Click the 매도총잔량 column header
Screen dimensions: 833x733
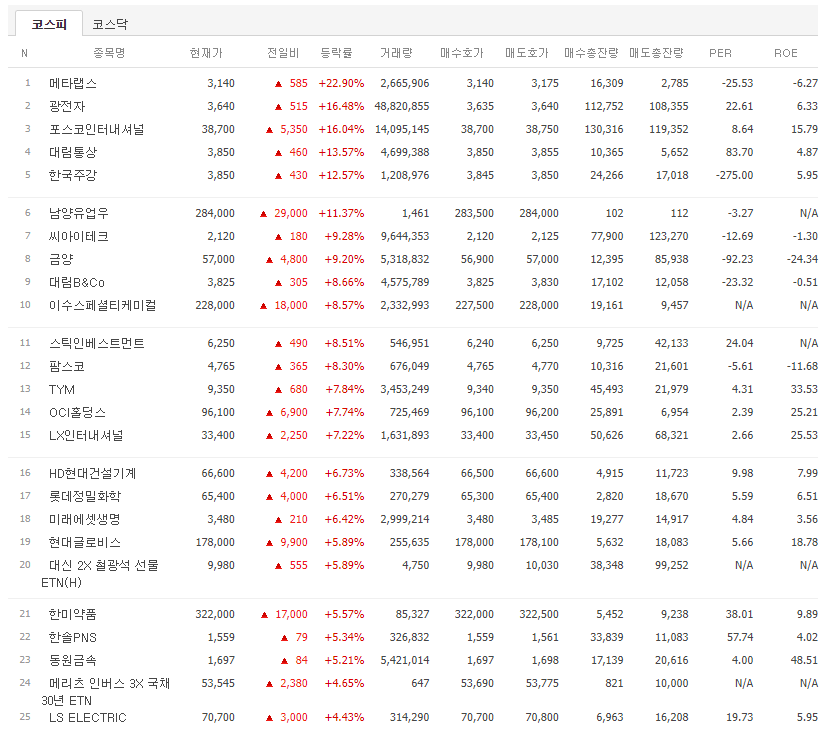[x=656, y=53]
